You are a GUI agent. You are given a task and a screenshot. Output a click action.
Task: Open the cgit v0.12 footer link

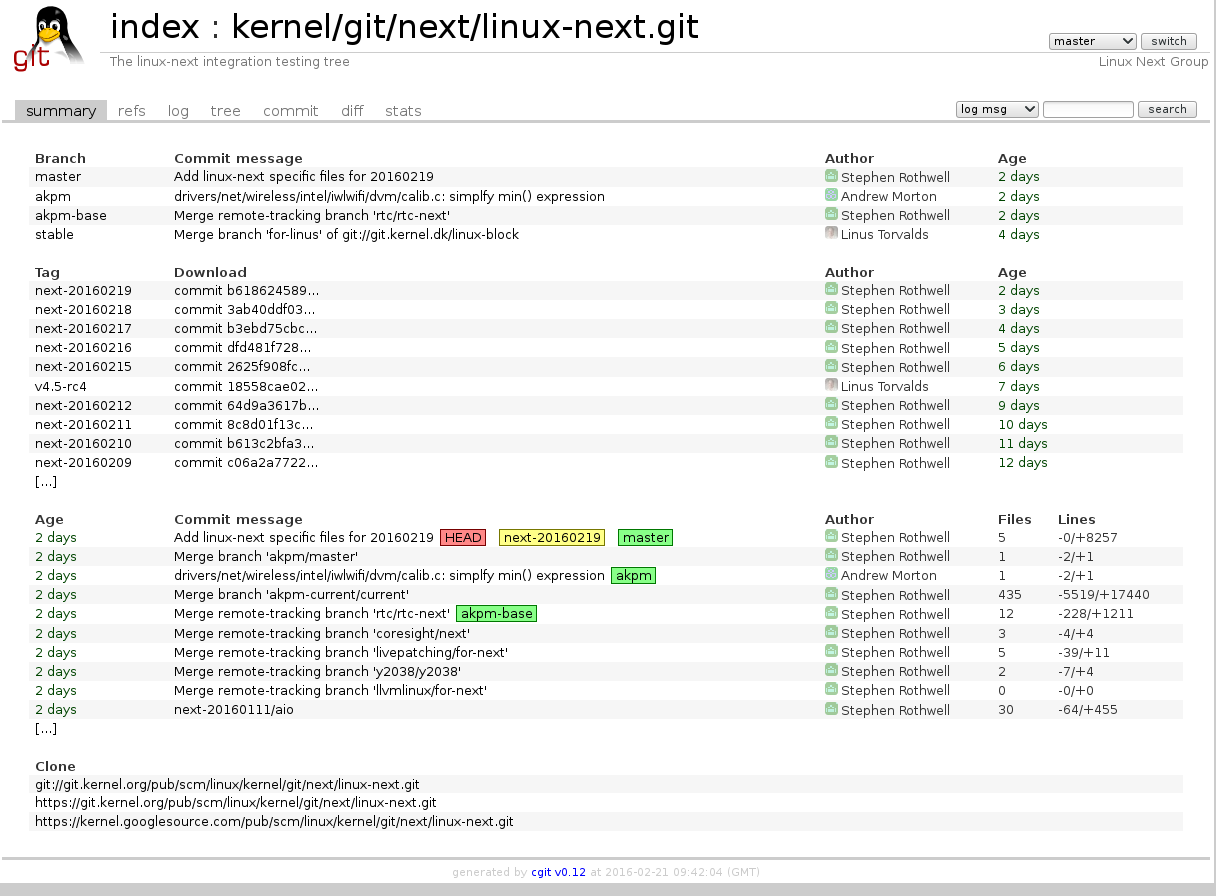point(558,872)
